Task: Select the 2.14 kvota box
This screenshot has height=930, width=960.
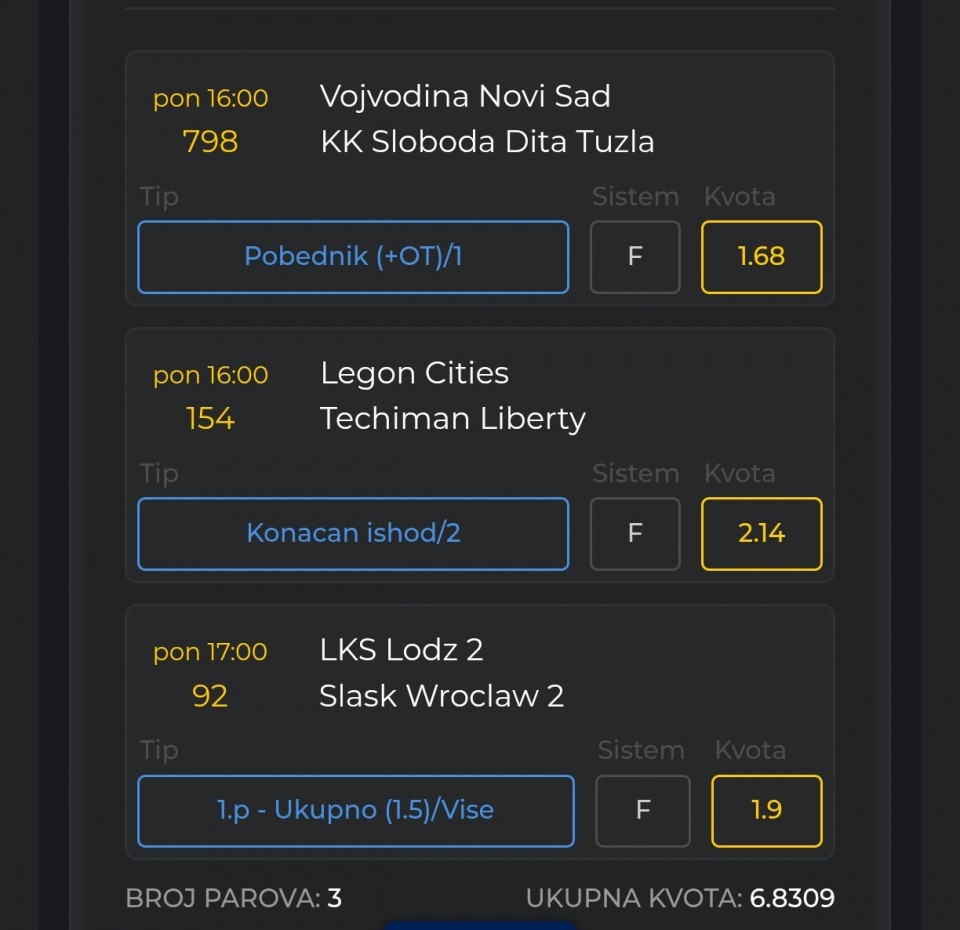Action: tap(761, 534)
